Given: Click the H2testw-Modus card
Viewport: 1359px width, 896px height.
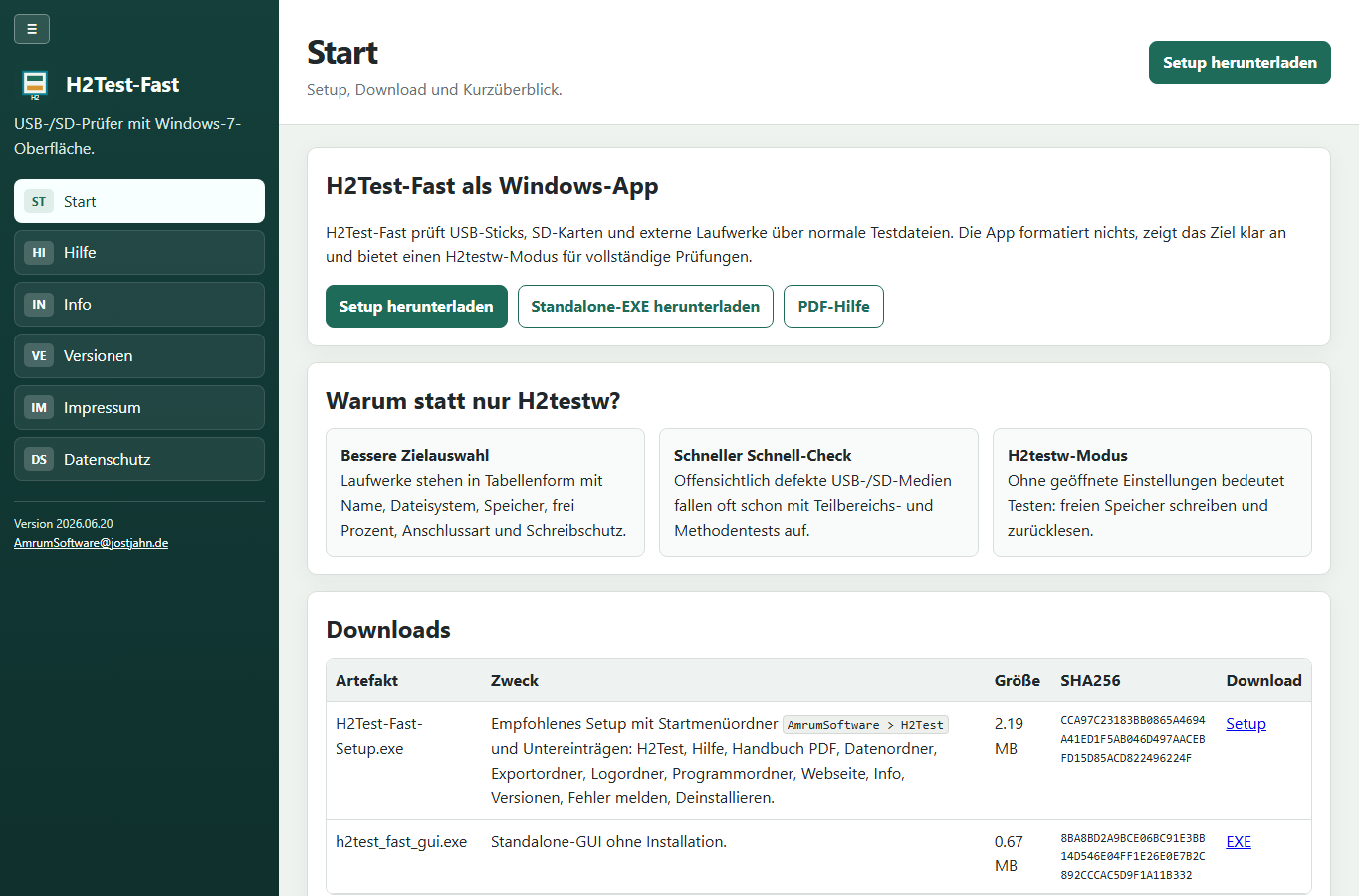Looking at the screenshot, I should pyautogui.click(x=1152, y=492).
